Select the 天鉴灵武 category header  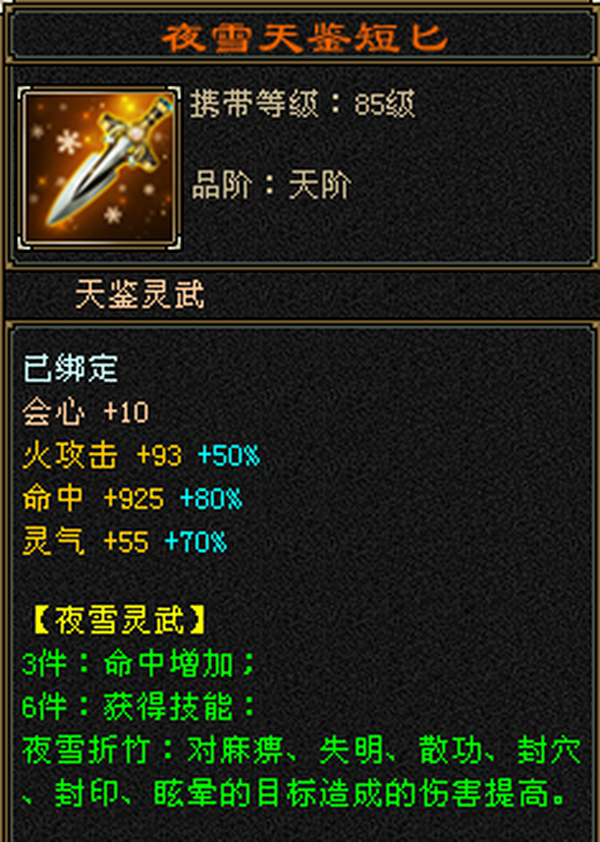pos(140,294)
